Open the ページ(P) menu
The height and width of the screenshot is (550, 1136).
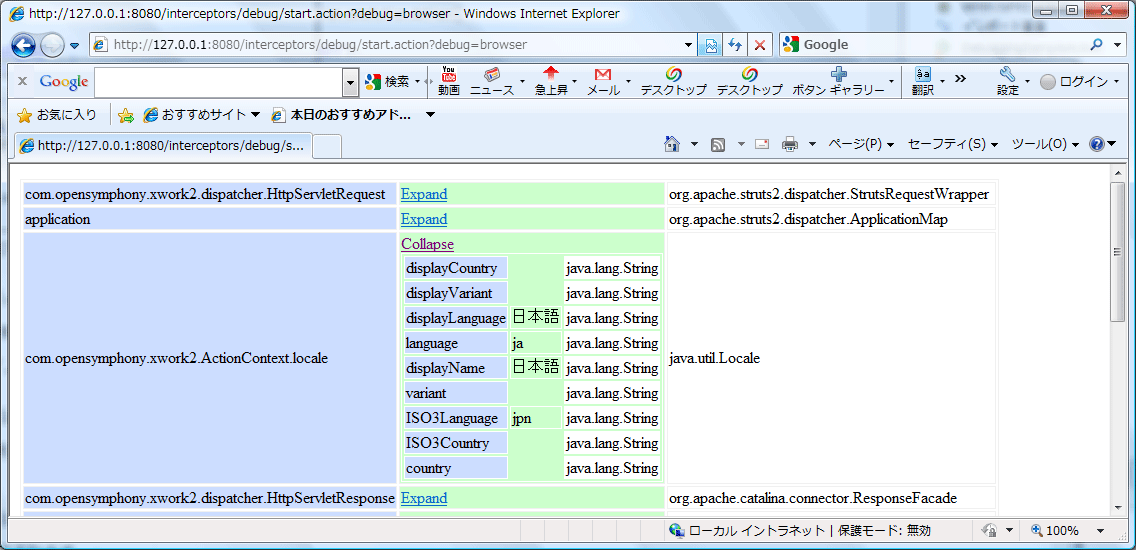click(861, 144)
